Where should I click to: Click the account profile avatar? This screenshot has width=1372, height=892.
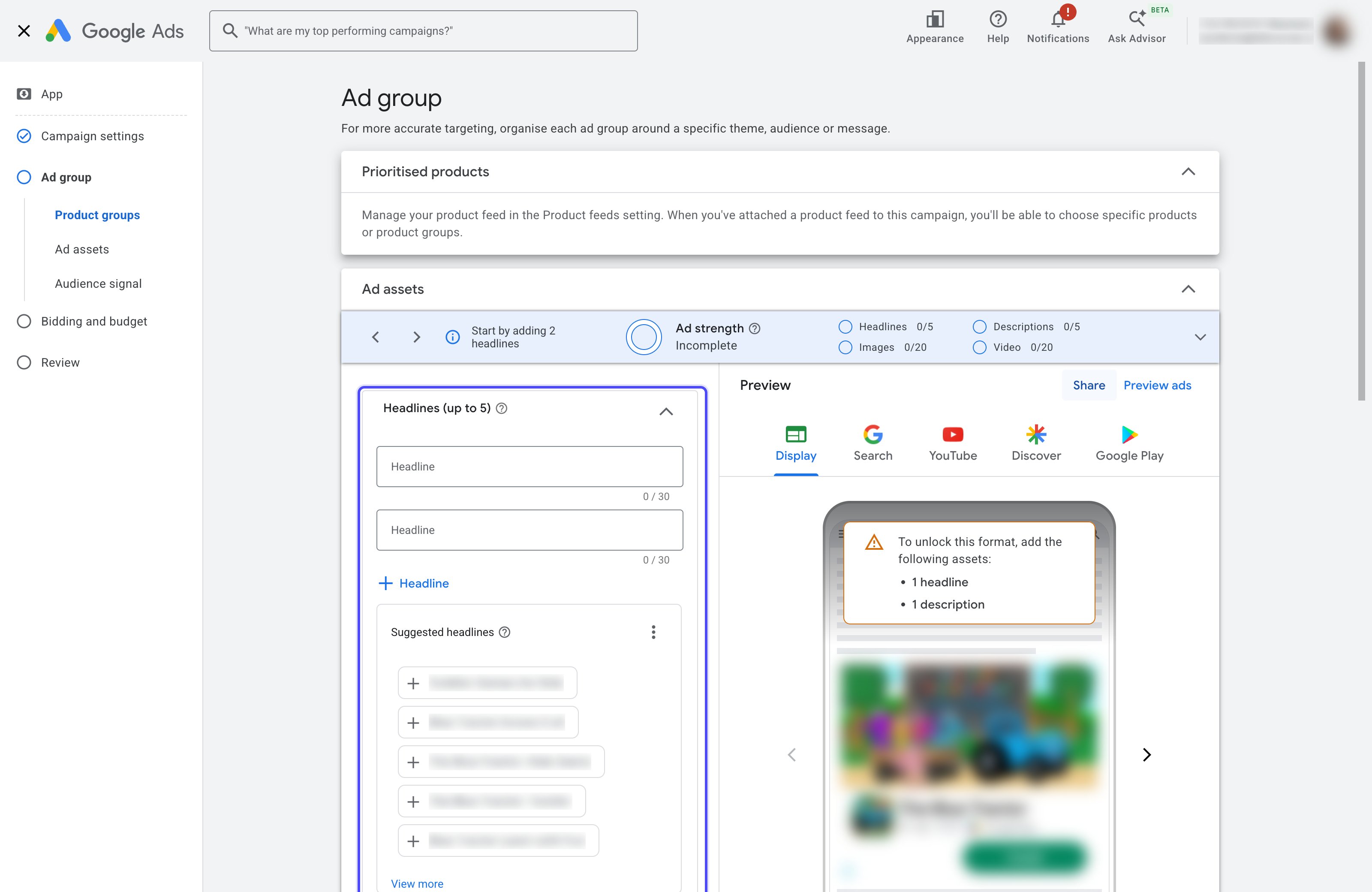coord(1336,31)
